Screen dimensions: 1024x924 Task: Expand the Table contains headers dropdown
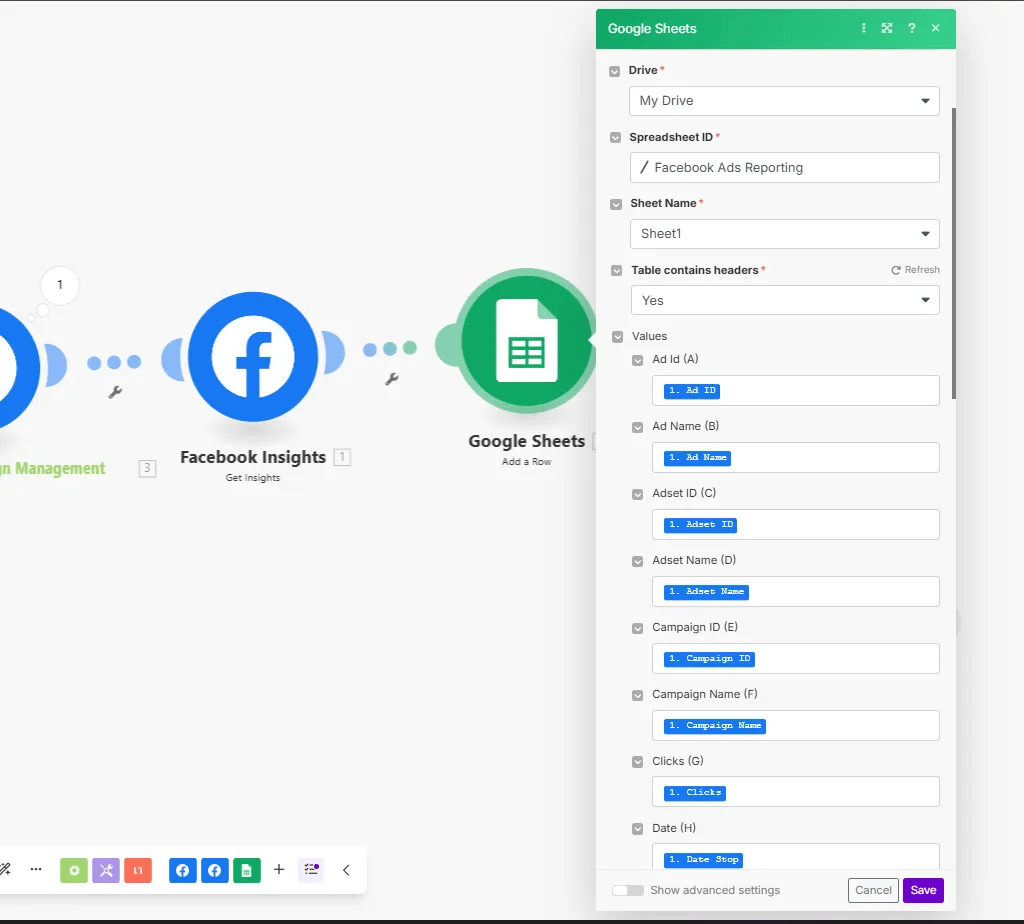784,300
